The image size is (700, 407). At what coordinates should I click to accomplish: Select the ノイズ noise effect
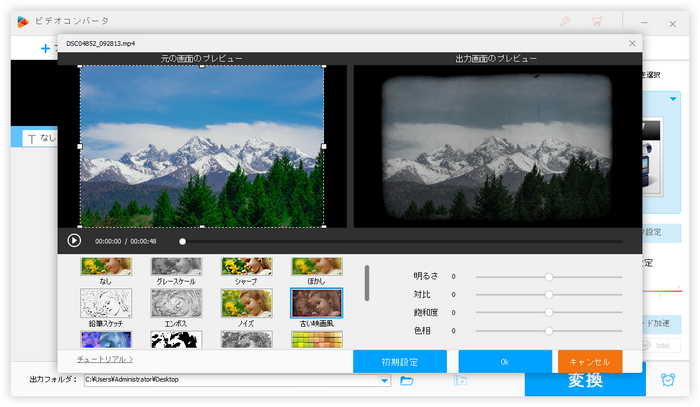pyautogui.click(x=246, y=302)
